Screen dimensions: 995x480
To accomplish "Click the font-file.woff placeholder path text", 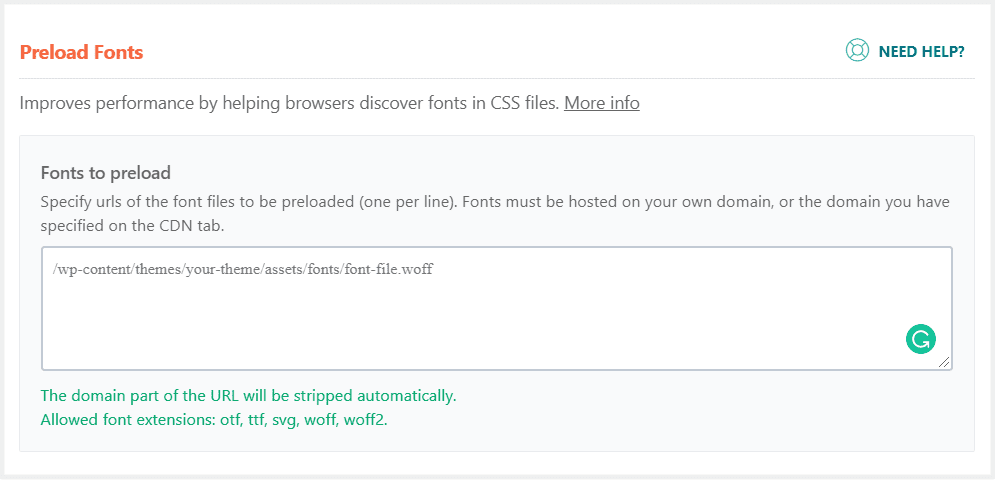I will tap(243, 269).
